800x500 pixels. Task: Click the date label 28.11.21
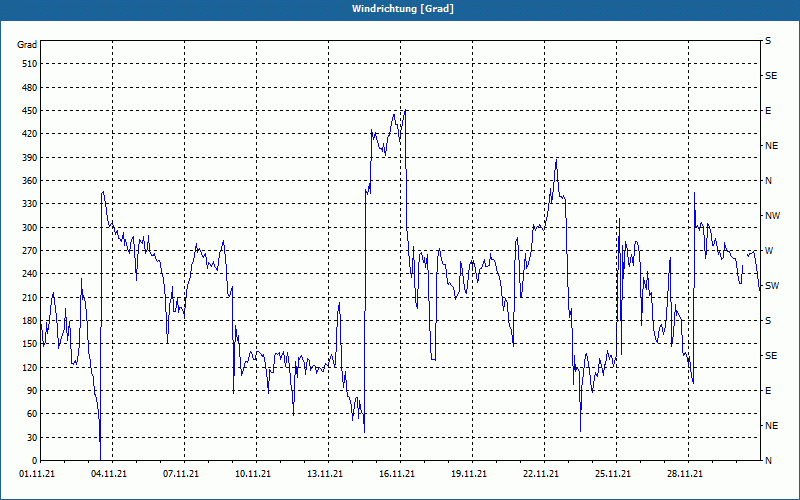click(685, 474)
